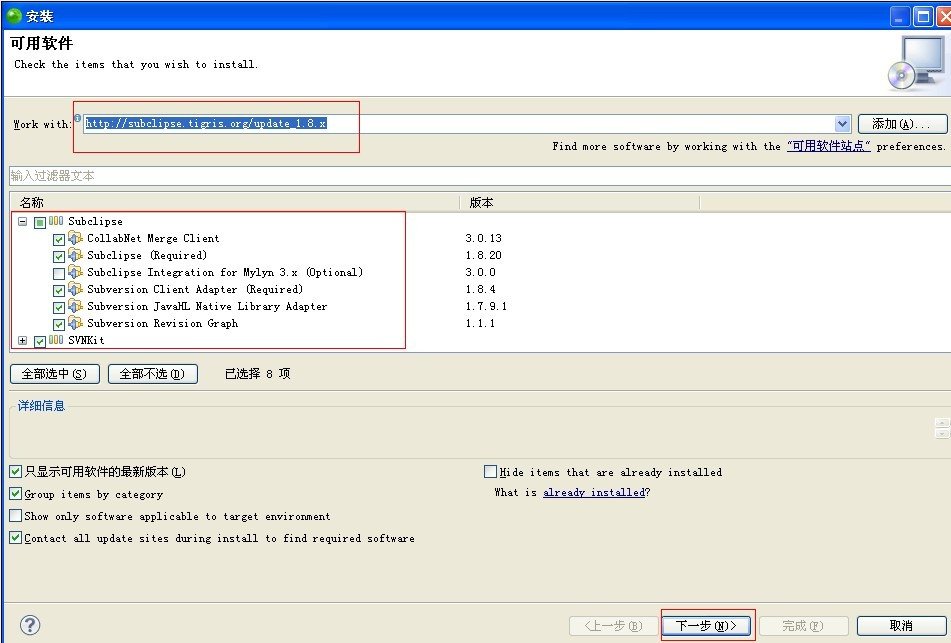951x643 pixels.
Task: Open the help question mark icon
Action: [x=30, y=625]
